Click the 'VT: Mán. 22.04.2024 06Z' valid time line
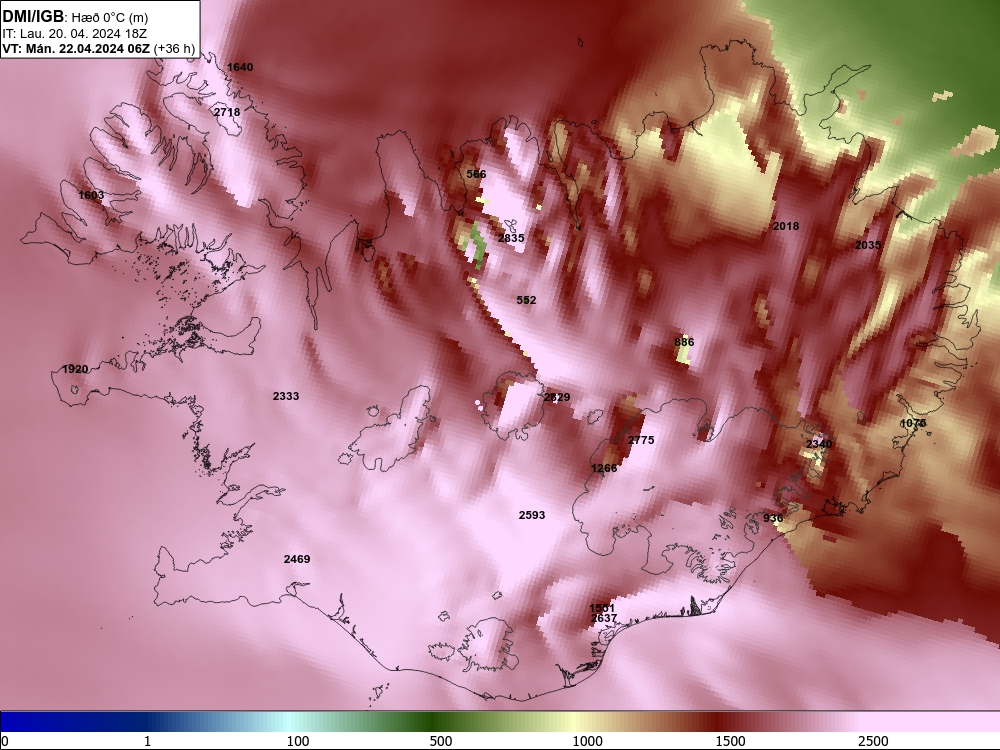 tap(76, 48)
